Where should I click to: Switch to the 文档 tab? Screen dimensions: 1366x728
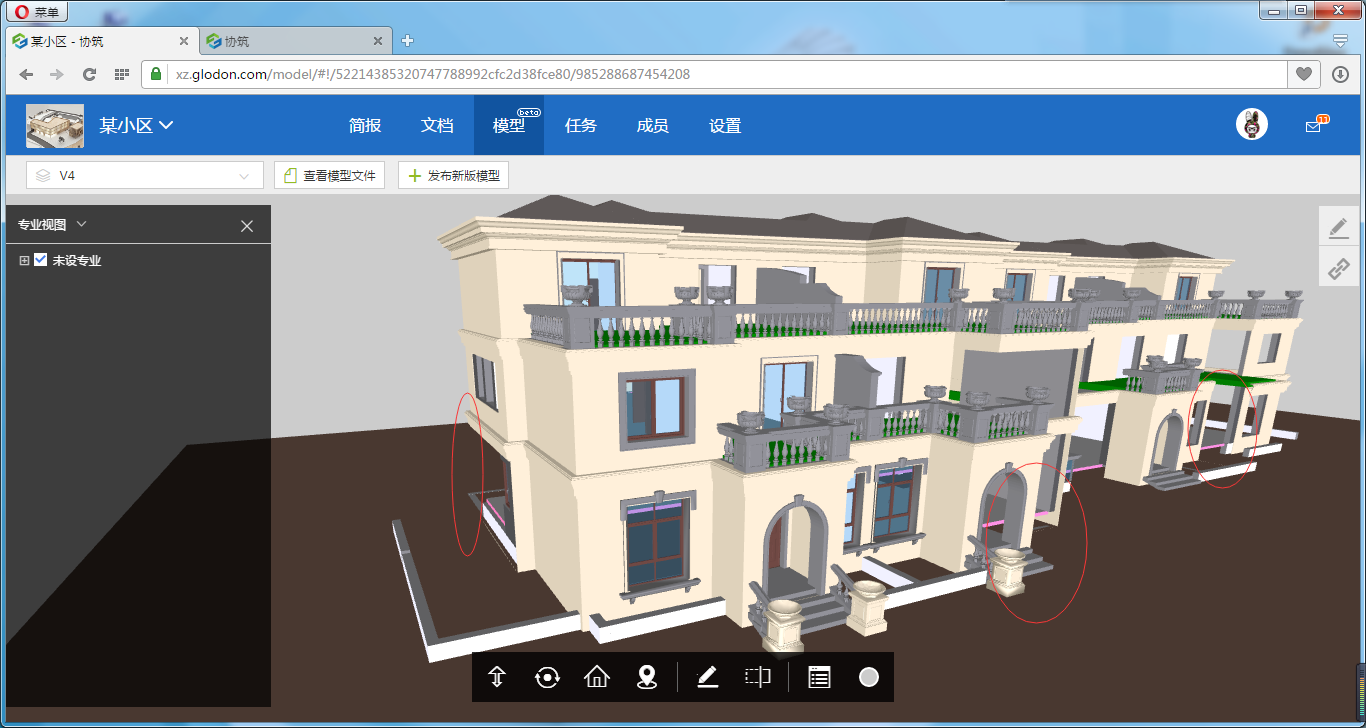(437, 126)
